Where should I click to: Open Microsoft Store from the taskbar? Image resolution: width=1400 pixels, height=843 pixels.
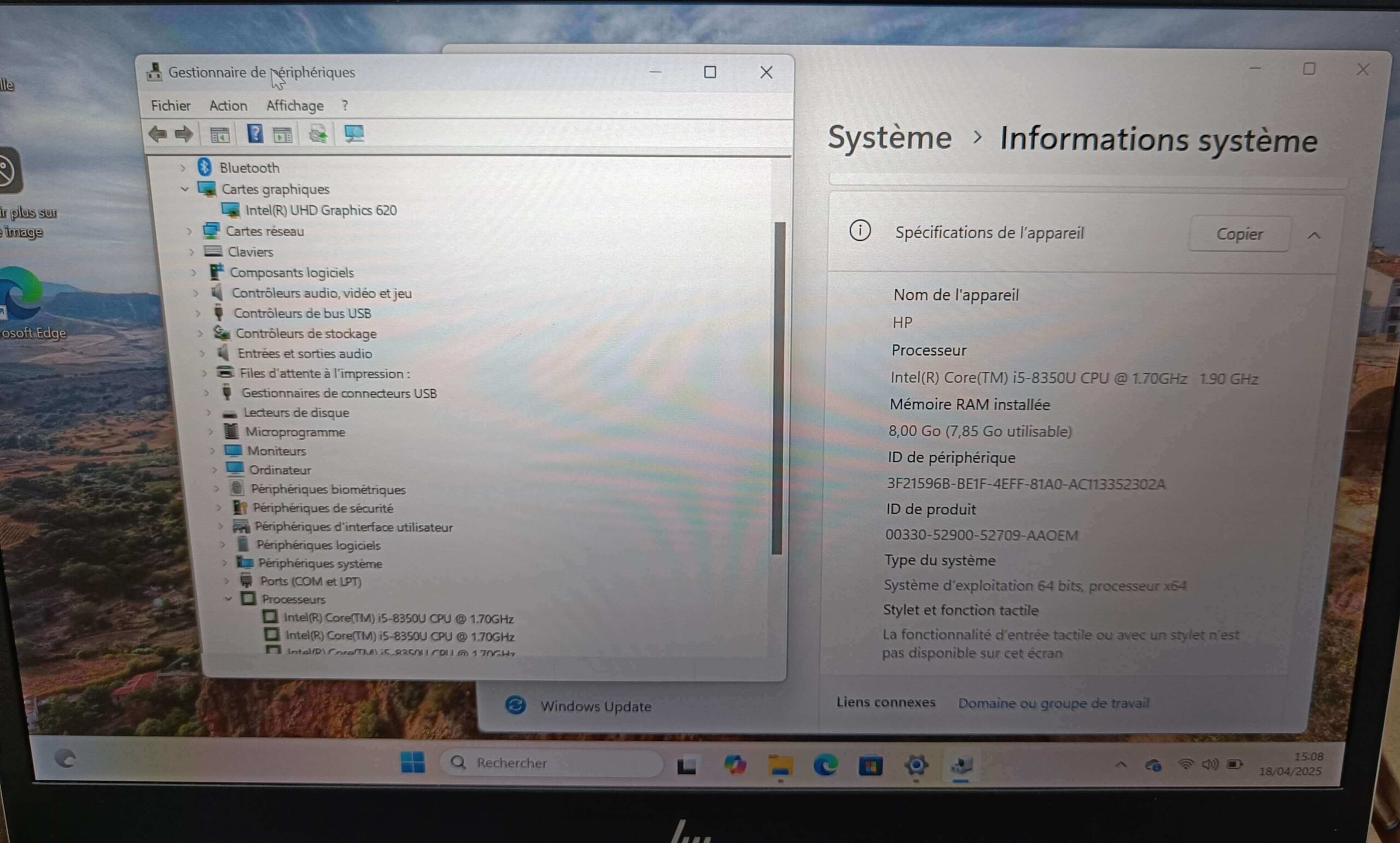click(x=870, y=766)
